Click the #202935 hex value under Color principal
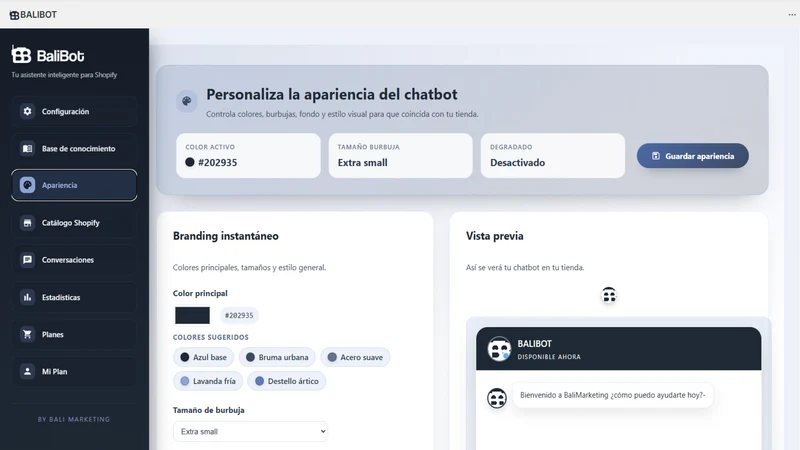800x450 pixels. pos(239,315)
